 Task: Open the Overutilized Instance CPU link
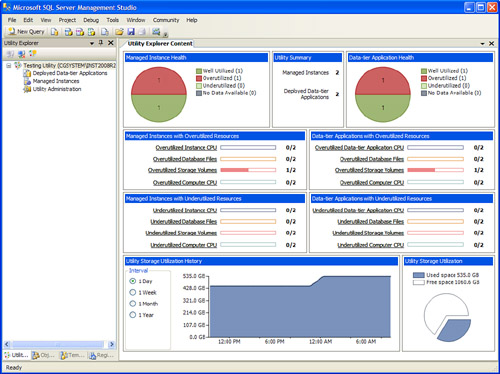186,148
